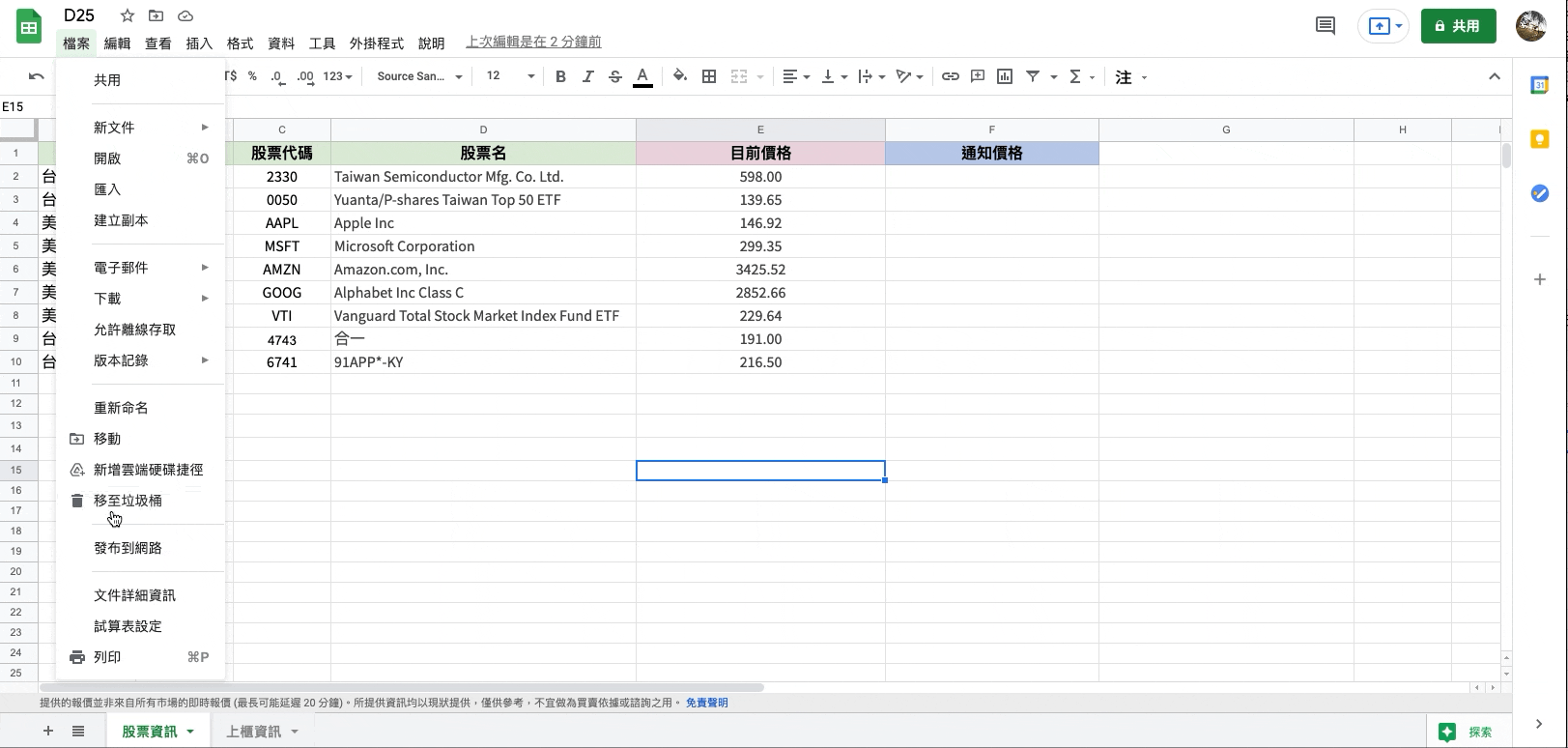Open Google Tasks side panel
Image resolution: width=1568 pixels, height=748 pixels.
tap(1540, 193)
